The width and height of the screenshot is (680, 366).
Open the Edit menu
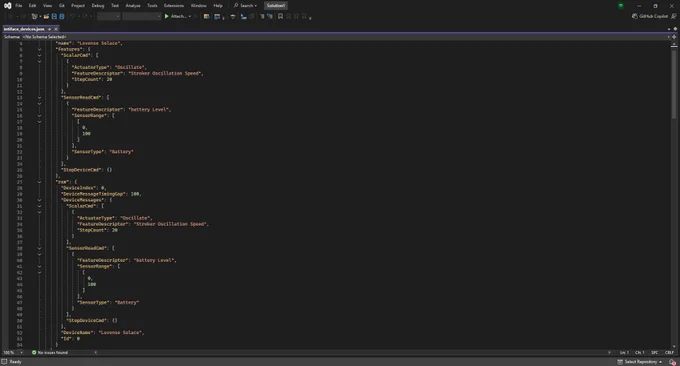tap(33, 6)
